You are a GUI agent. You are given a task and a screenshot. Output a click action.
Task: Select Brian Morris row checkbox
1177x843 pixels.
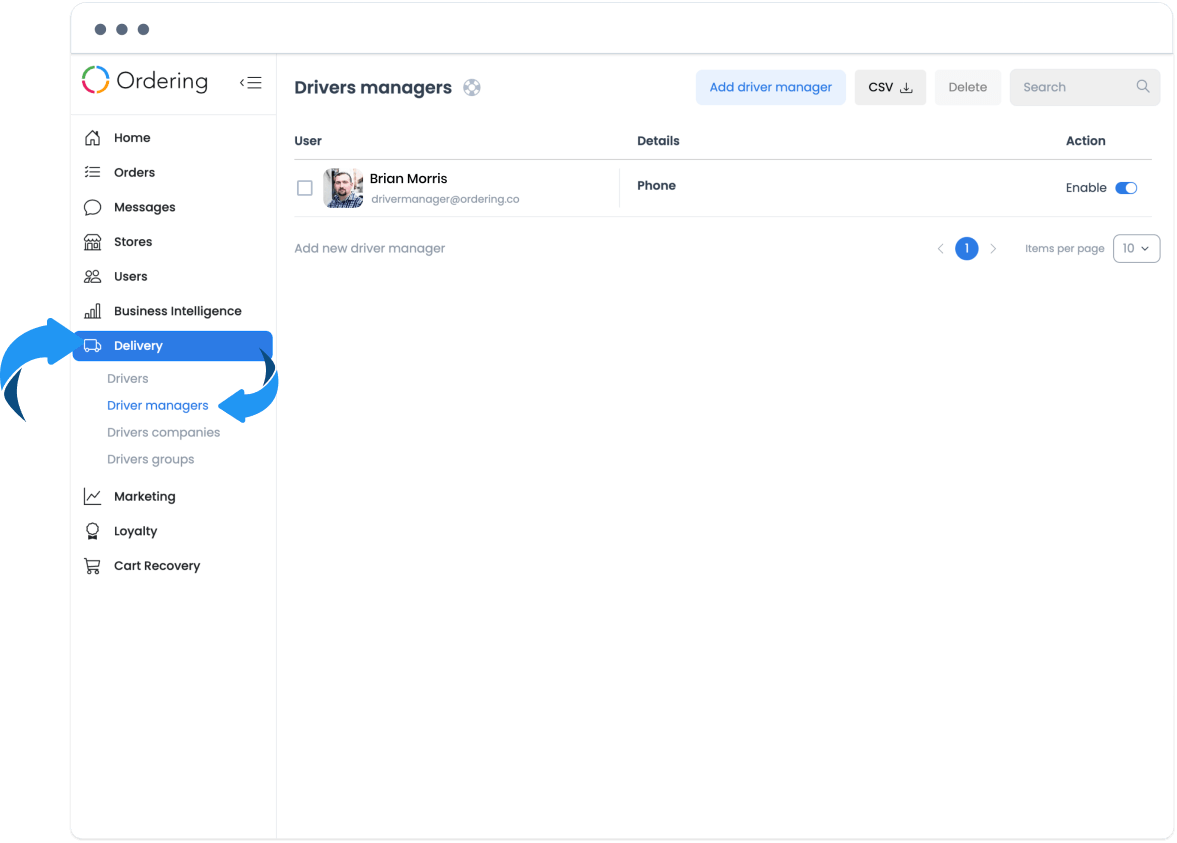(x=305, y=188)
